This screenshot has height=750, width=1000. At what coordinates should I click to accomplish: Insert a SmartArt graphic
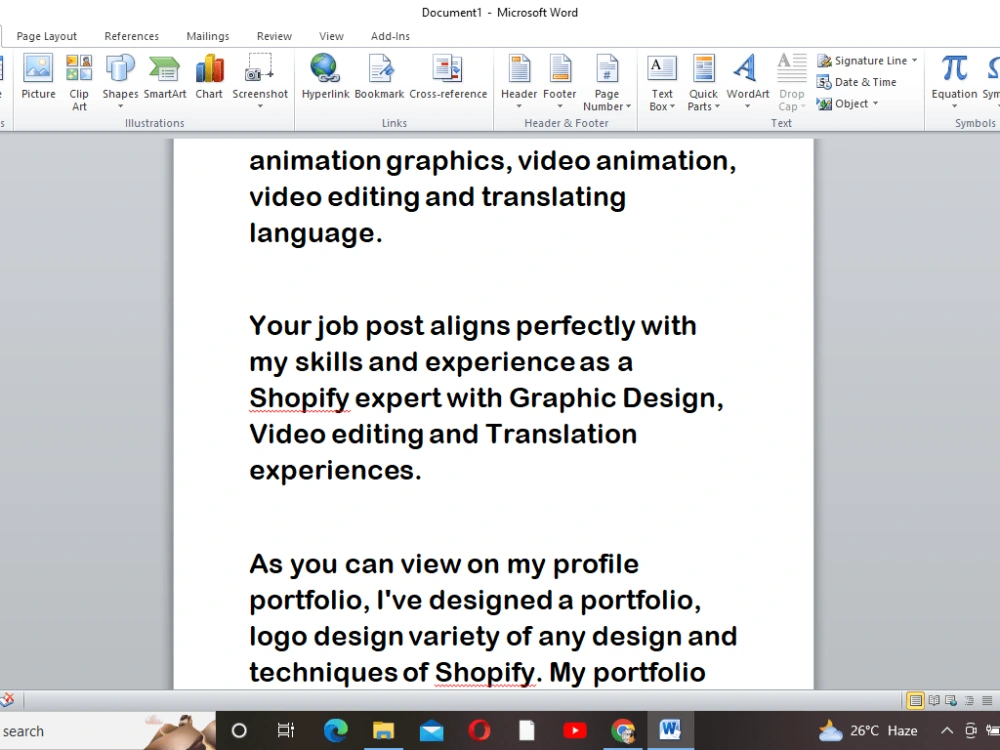165,77
